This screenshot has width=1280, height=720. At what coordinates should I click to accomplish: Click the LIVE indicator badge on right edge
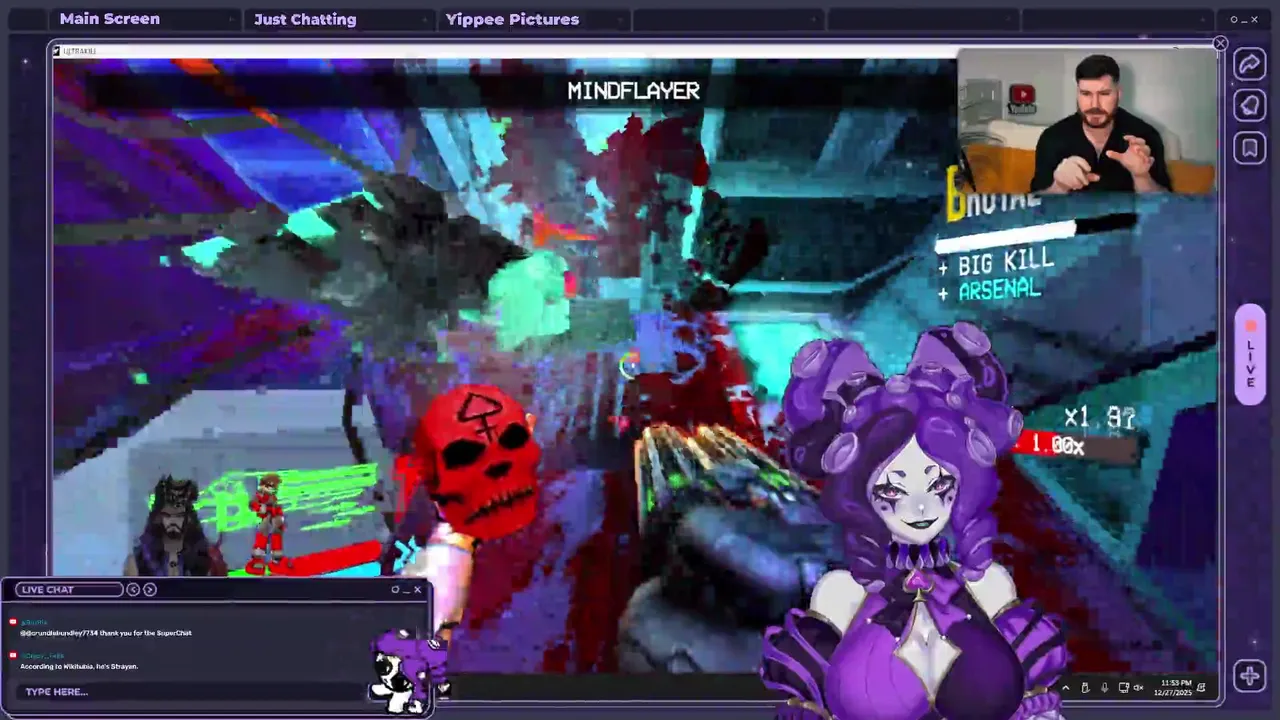coord(1250,354)
